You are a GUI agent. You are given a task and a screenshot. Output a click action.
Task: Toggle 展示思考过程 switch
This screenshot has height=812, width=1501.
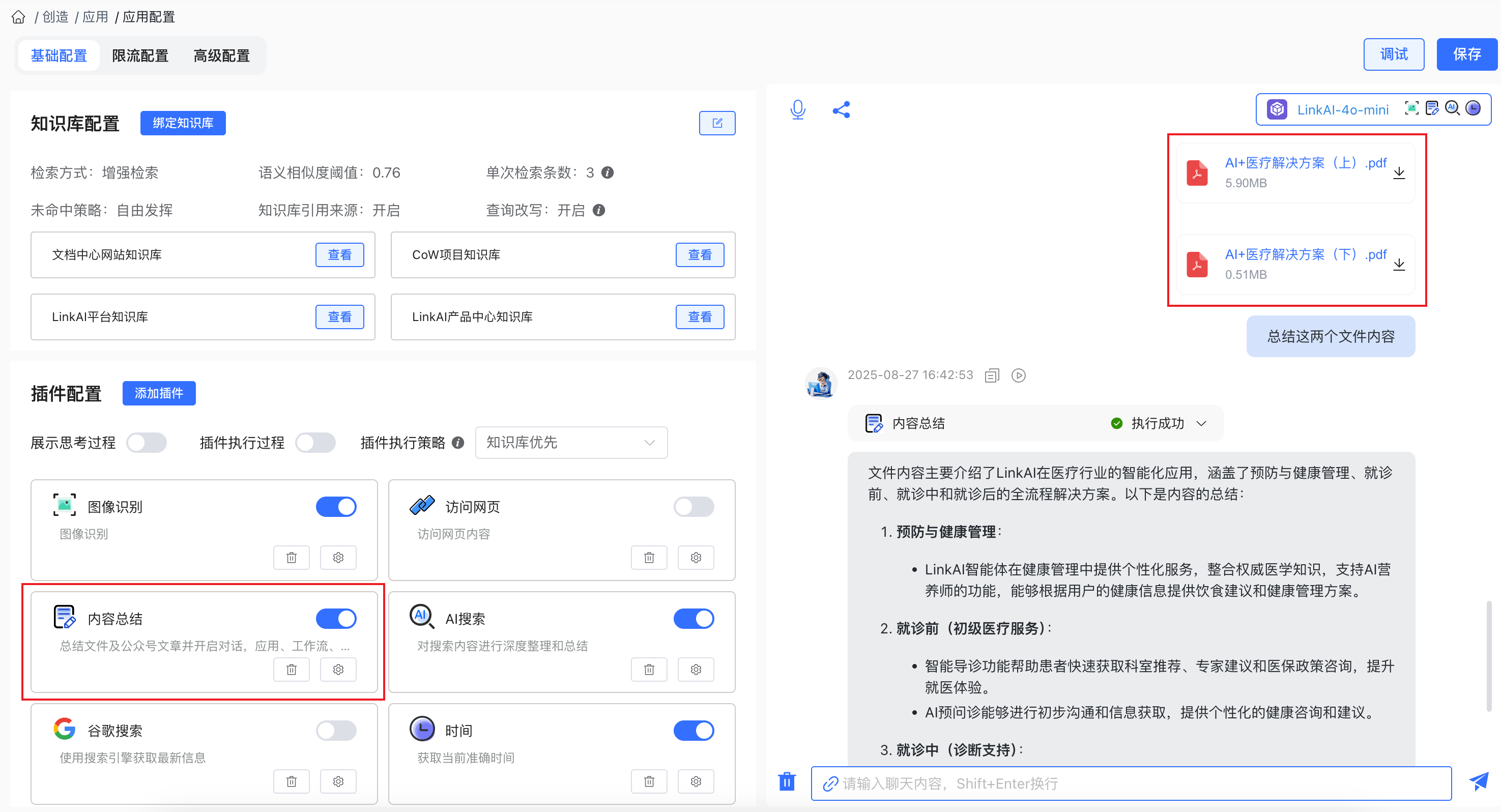tap(147, 443)
